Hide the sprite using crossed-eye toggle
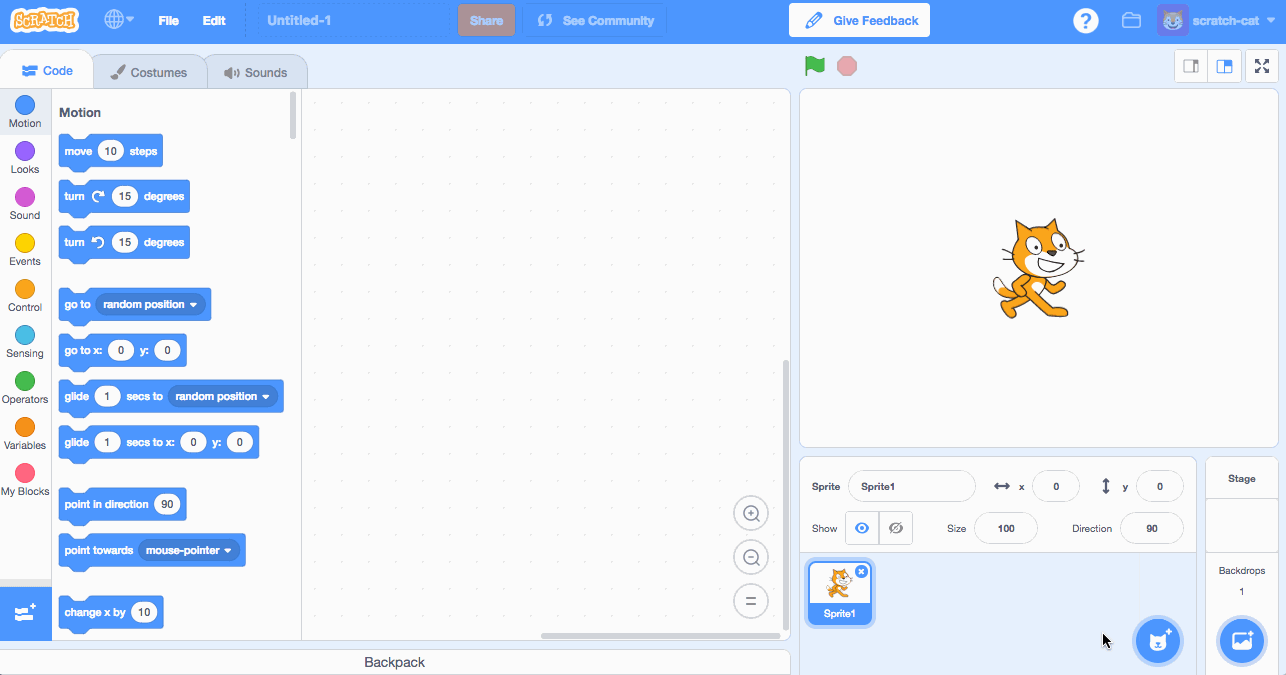This screenshot has width=1286, height=675. pyautogui.click(x=896, y=528)
